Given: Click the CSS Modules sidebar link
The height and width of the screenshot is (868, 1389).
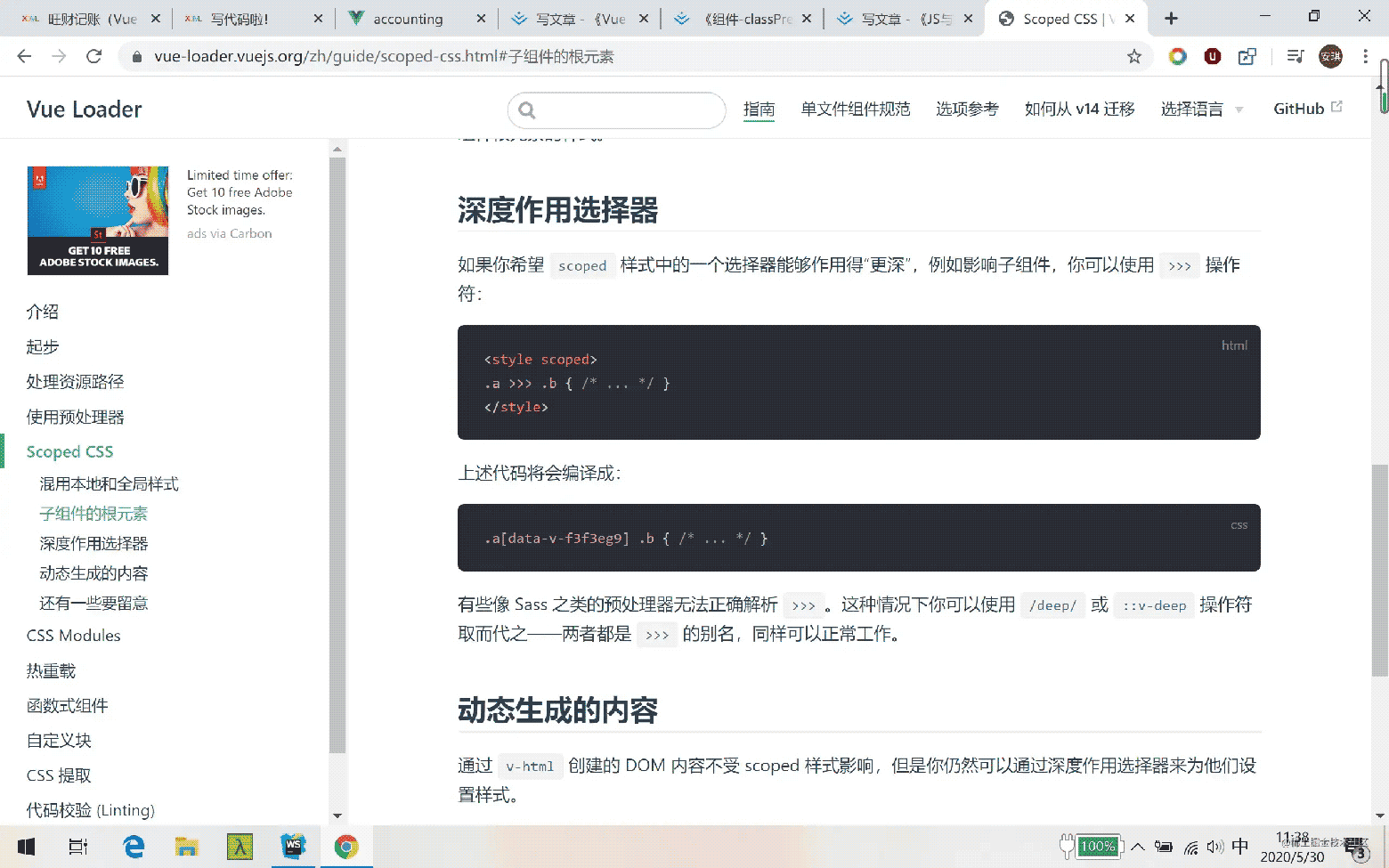Looking at the screenshot, I should (x=73, y=635).
